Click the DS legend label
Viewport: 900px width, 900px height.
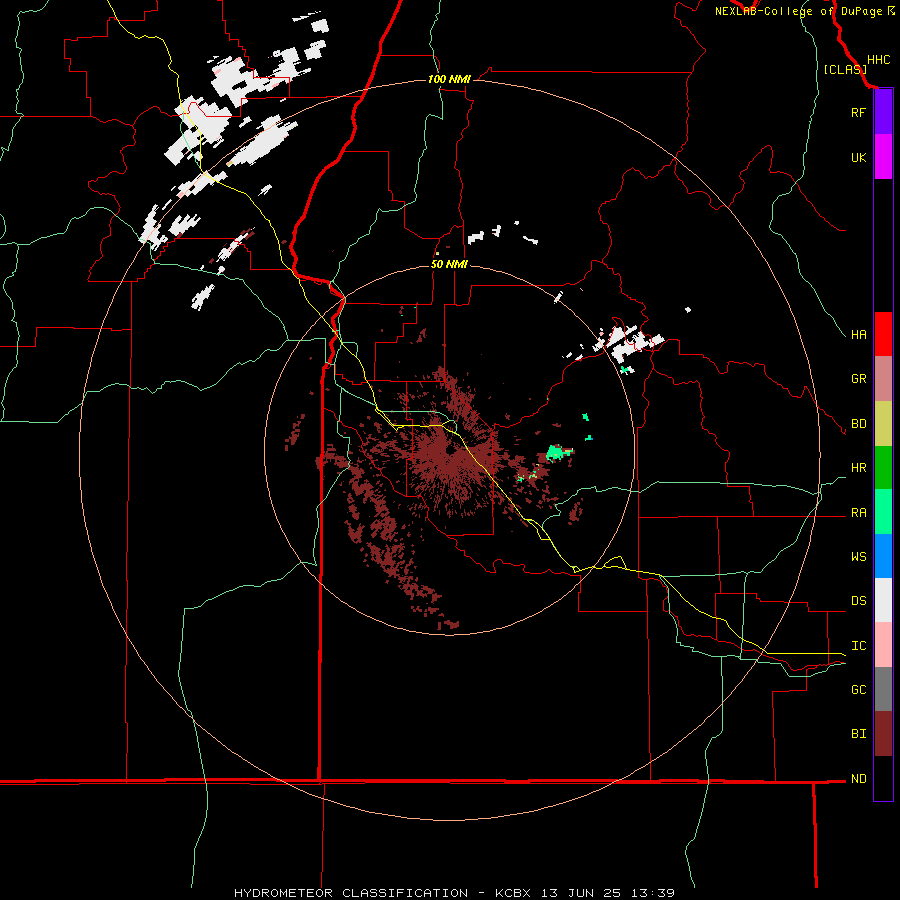pos(858,601)
